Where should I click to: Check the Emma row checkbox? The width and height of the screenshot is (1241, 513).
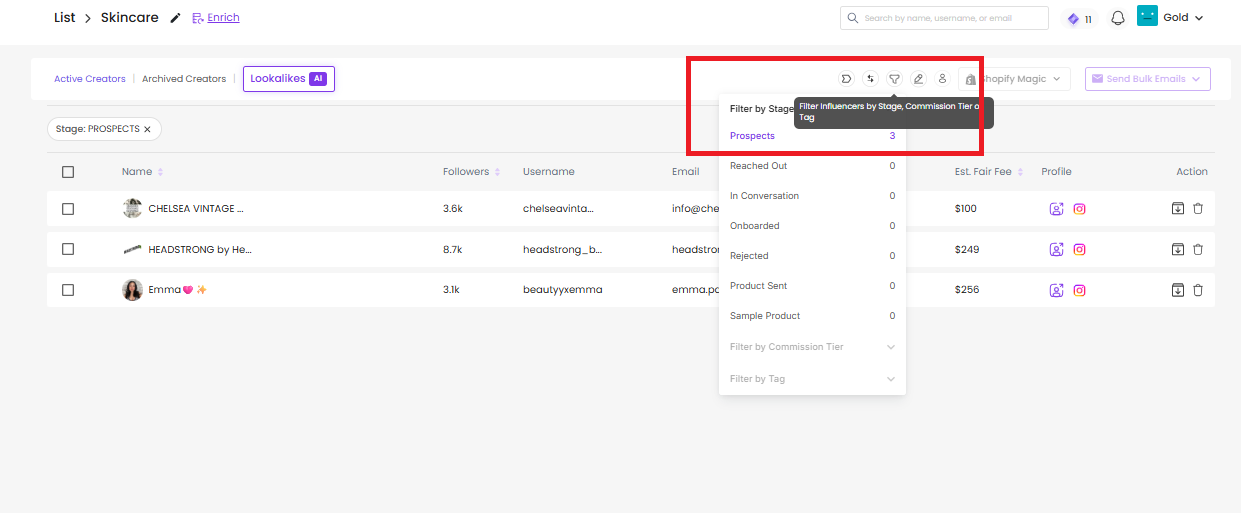pos(68,290)
